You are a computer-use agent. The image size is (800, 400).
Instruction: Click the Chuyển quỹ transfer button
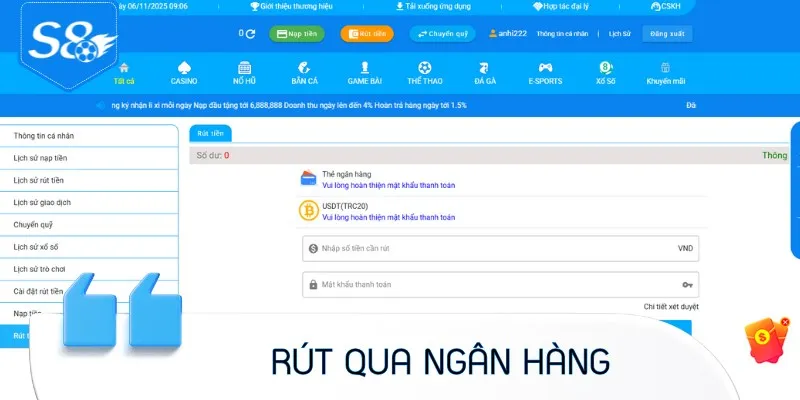tap(442, 34)
